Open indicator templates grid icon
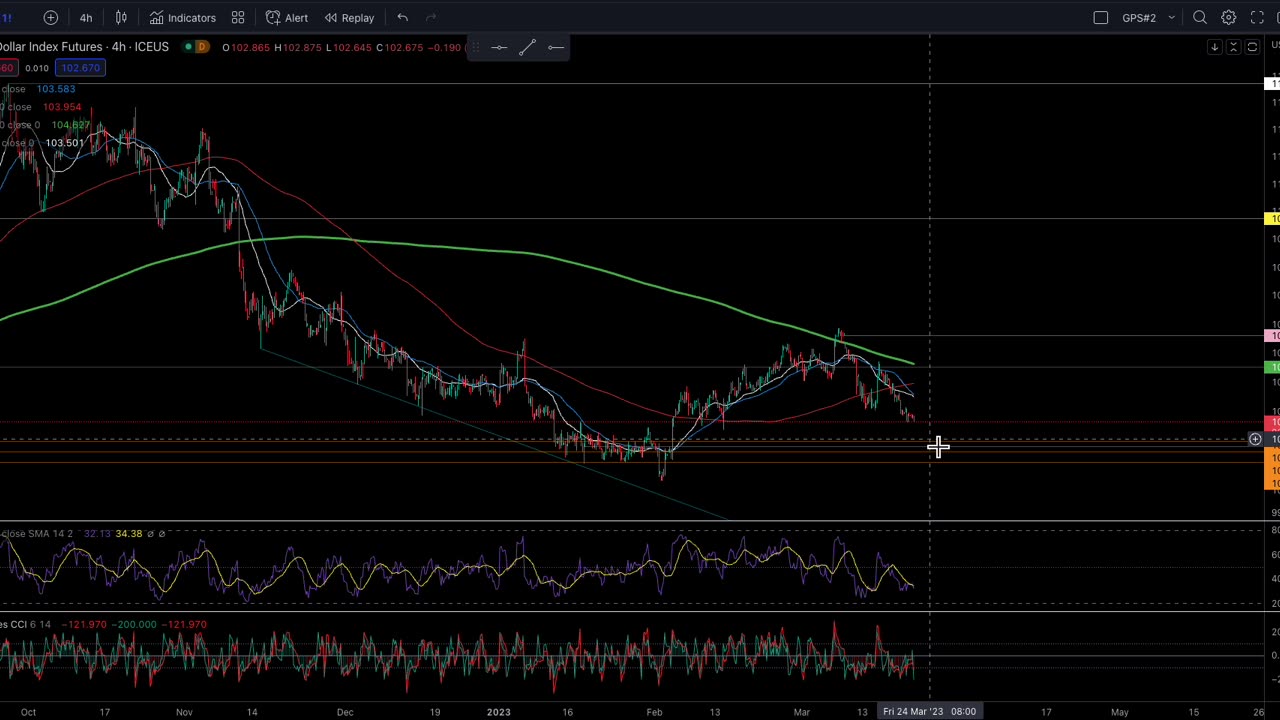Image resolution: width=1280 pixels, height=720 pixels. click(x=238, y=17)
